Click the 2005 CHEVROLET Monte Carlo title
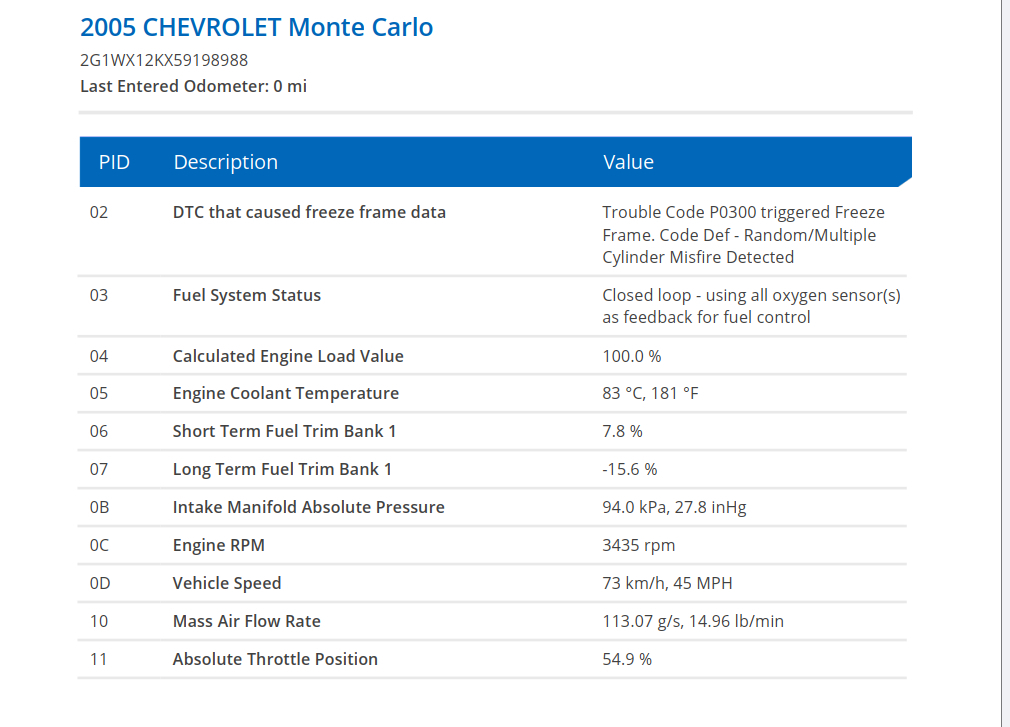This screenshot has width=1010, height=727. click(x=257, y=27)
